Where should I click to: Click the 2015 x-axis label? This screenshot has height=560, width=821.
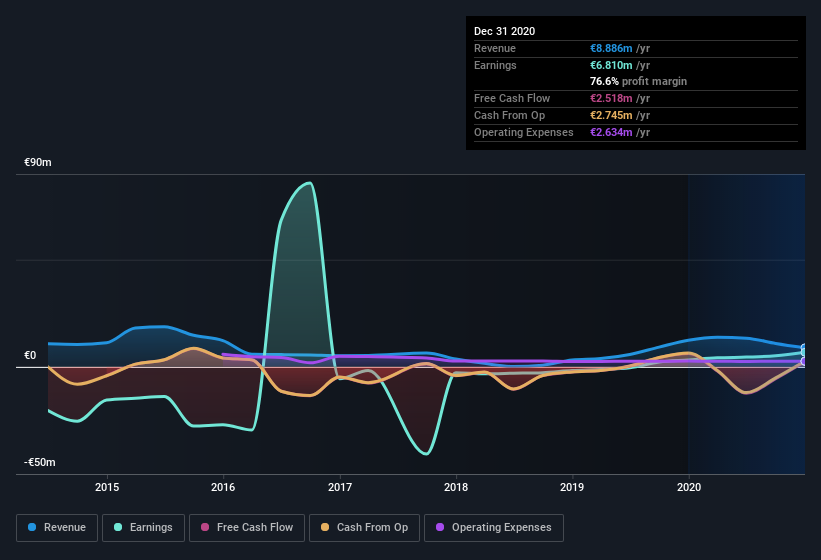coord(107,487)
